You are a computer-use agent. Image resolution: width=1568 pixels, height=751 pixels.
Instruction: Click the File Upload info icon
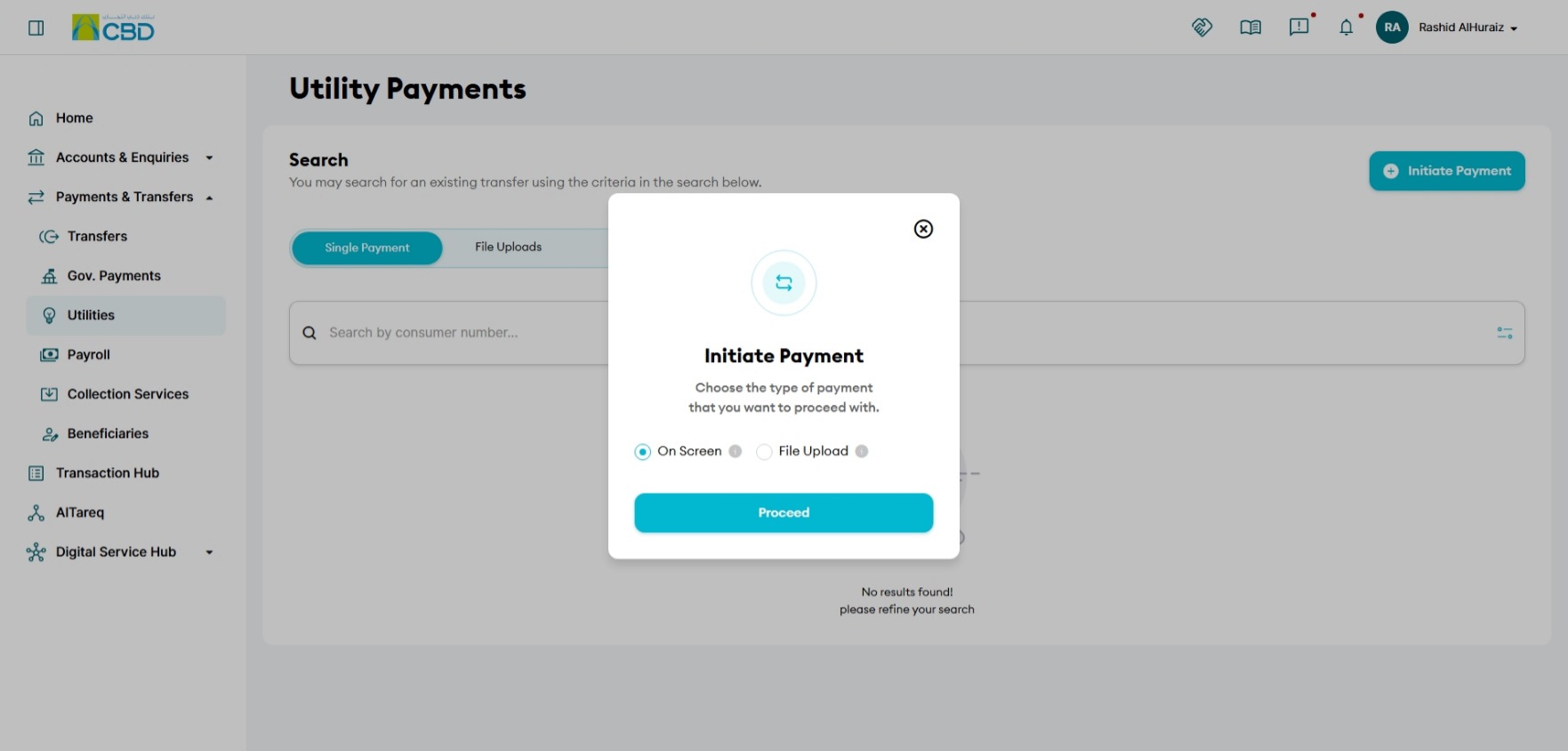coord(862,451)
